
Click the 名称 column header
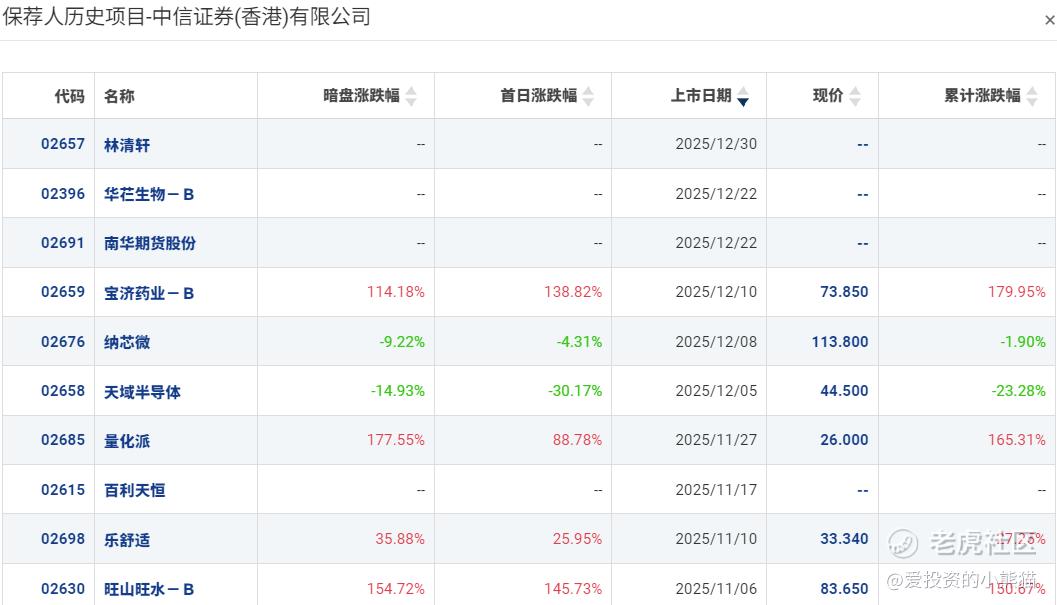(x=119, y=96)
